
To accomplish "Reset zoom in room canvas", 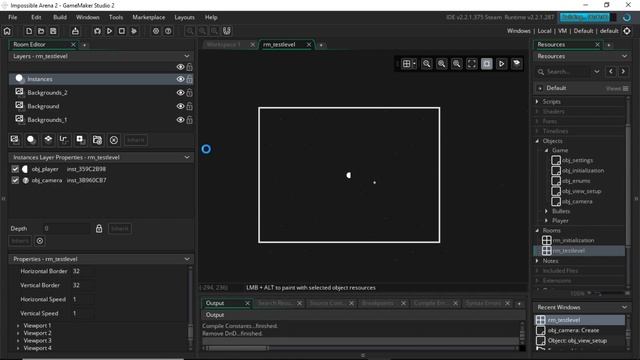I will click(442, 64).
